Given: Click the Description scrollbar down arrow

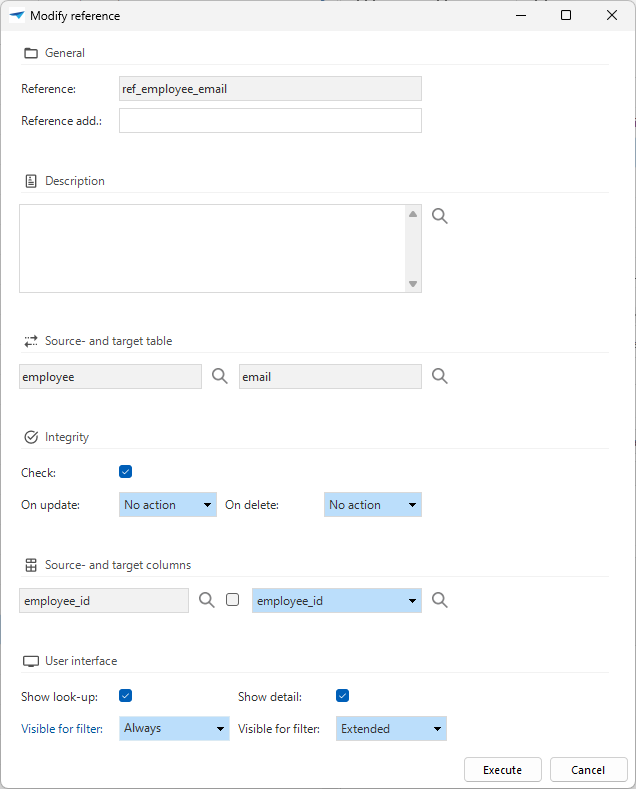Looking at the screenshot, I should pos(413,284).
